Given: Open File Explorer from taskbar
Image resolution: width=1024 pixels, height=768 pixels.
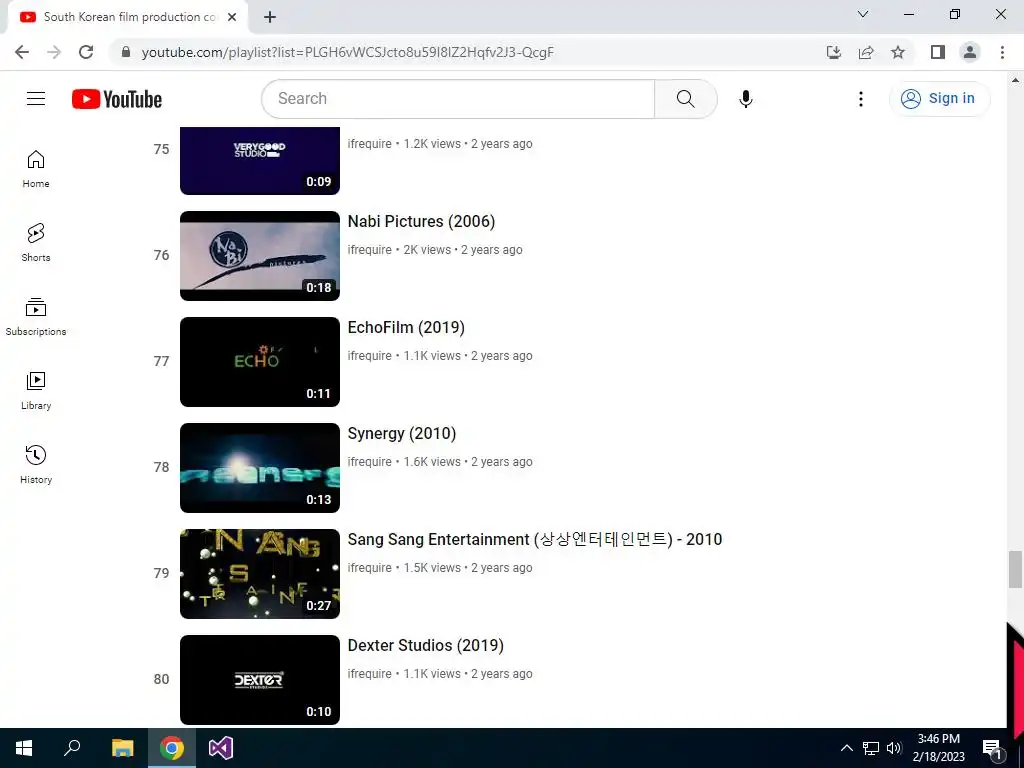Looking at the screenshot, I should [122, 748].
